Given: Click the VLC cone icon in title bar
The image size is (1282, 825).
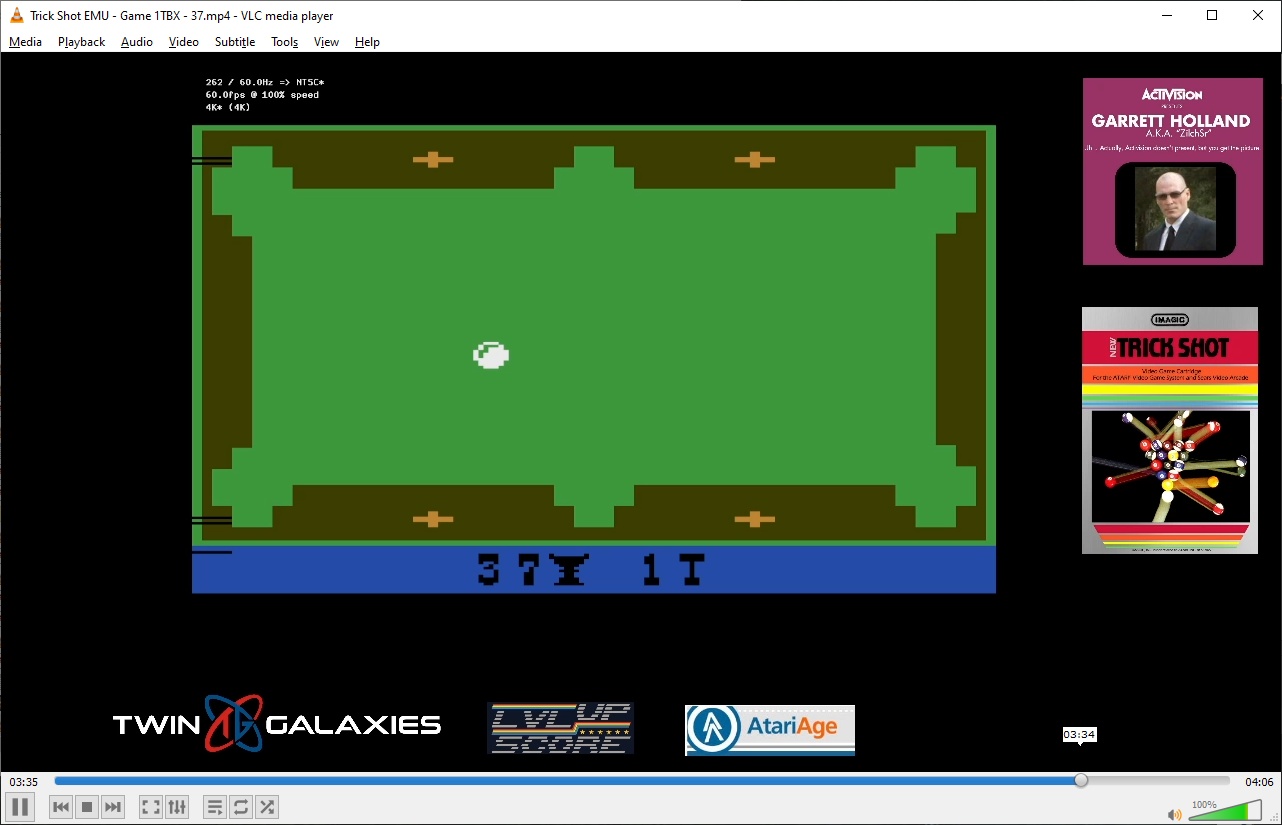Looking at the screenshot, I should [16, 15].
